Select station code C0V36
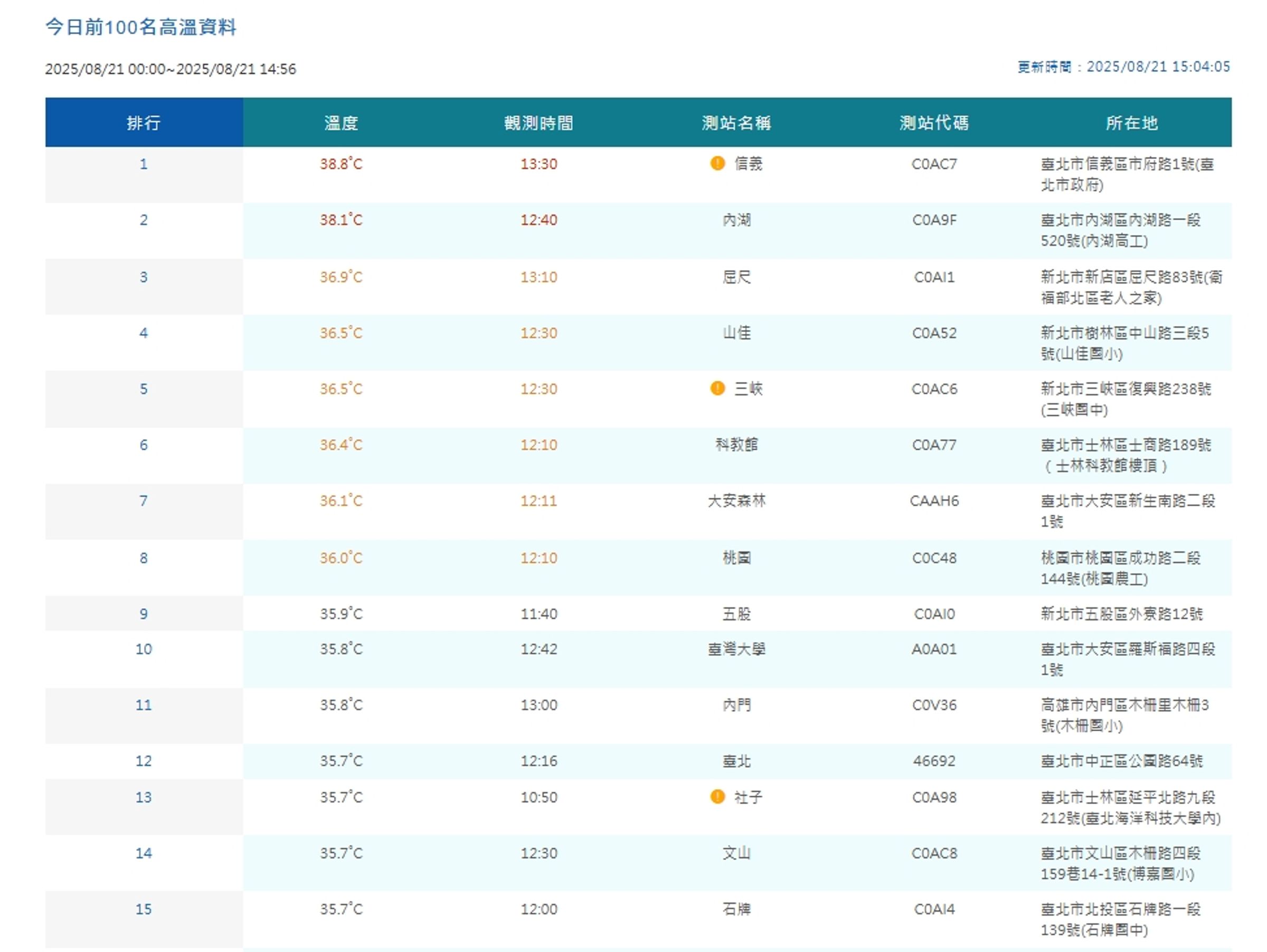 point(934,705)
